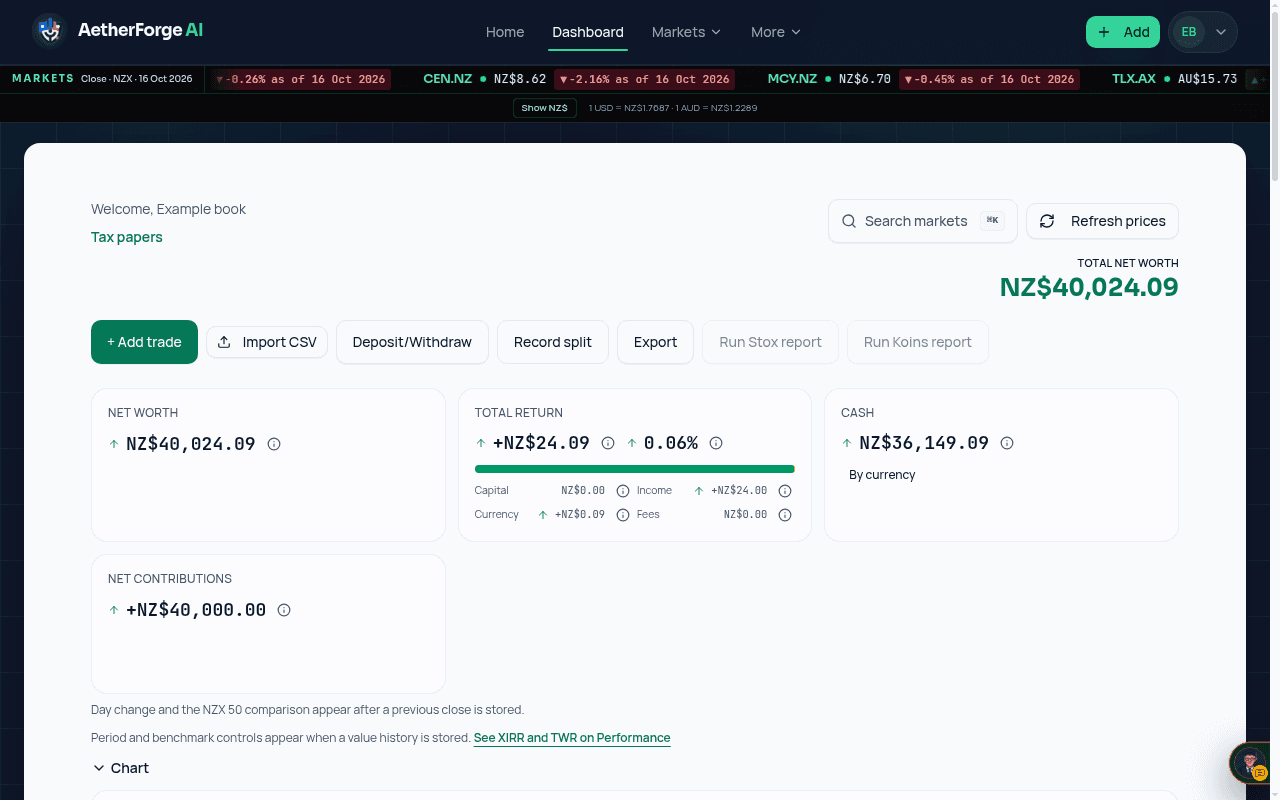Click the EB avatar icon
The width and height of the screenshot is (1280, 800).
tap(1189, 32)
